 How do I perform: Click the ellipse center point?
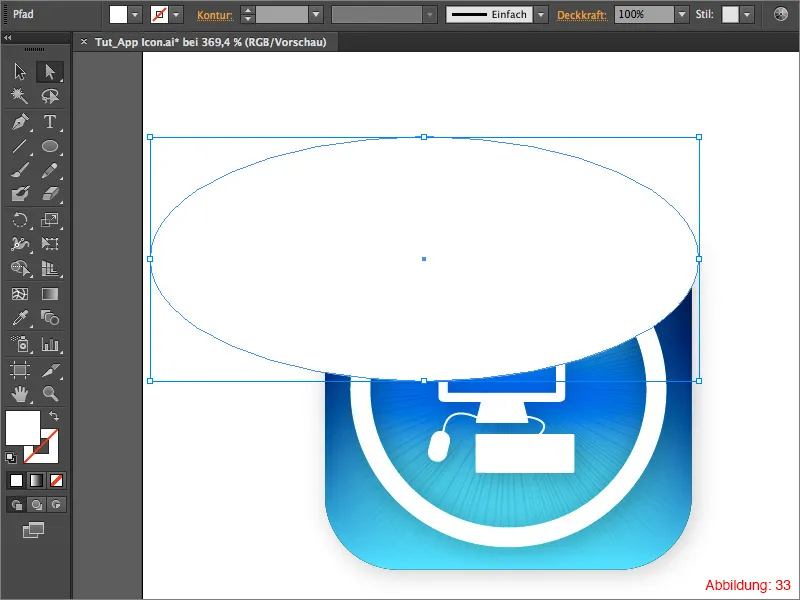(x=424, y=259)
